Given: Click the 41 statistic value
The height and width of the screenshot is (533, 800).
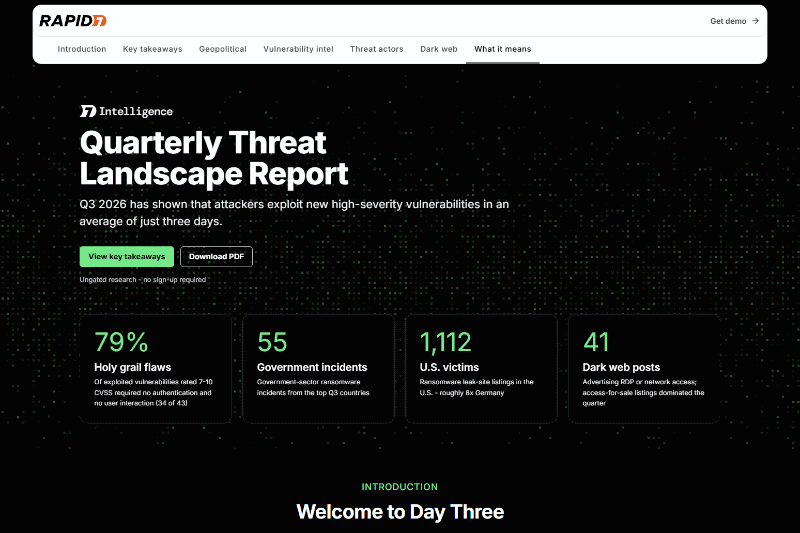Looking at the screenshot, I should [596, 342].
